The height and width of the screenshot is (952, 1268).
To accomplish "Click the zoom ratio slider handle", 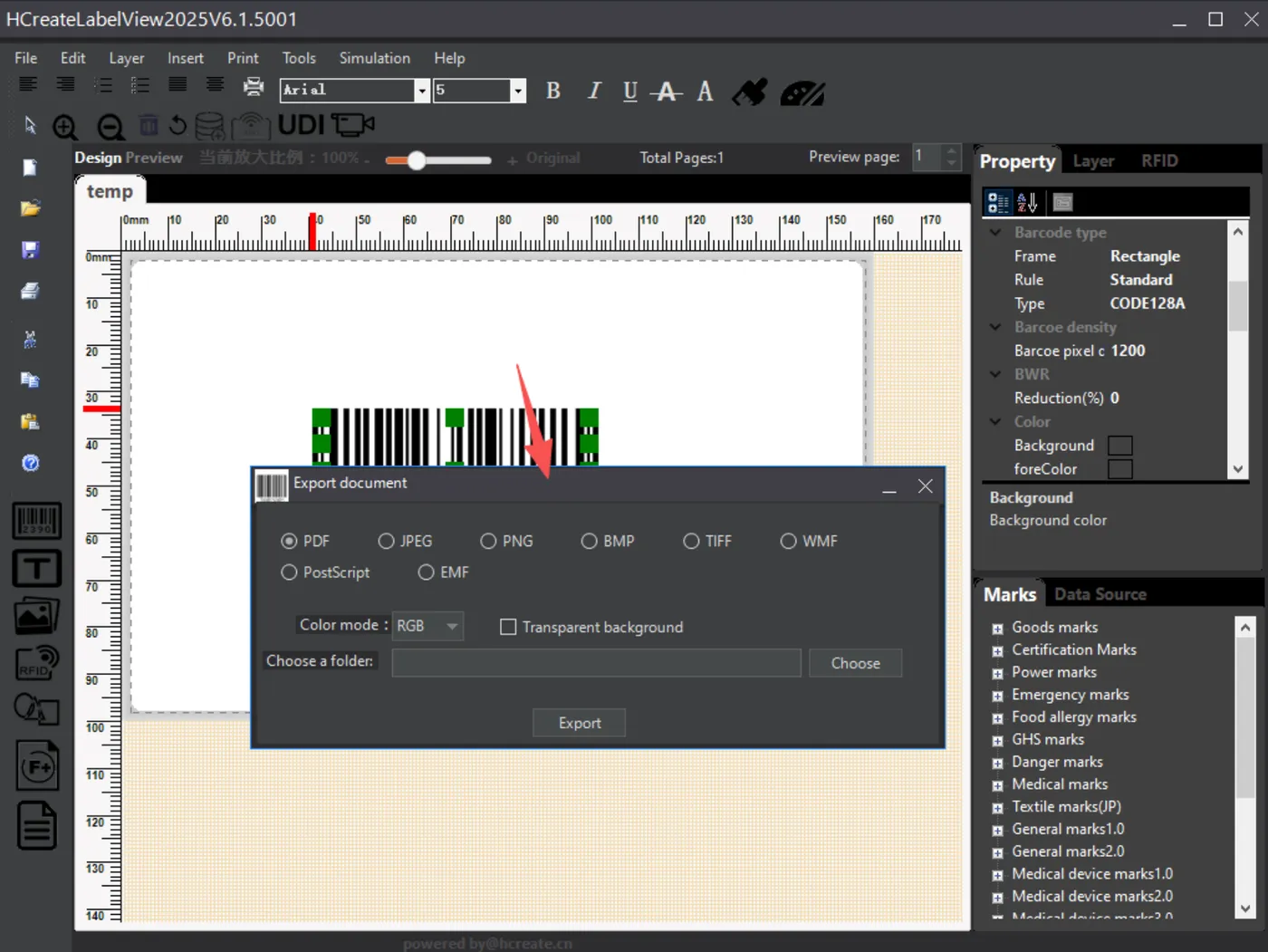I will pos(417,160).
